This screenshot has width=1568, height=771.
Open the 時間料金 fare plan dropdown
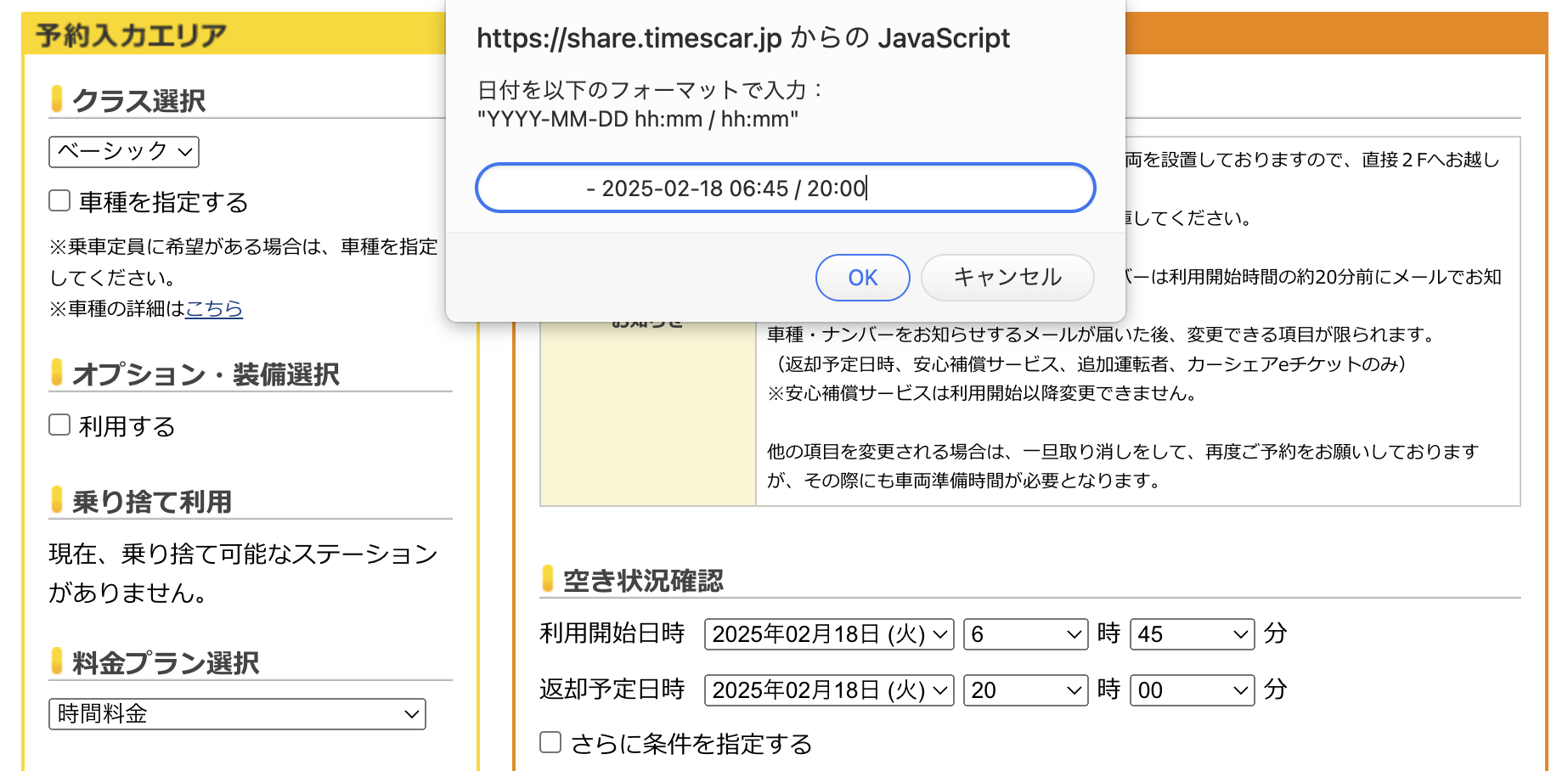coord(236,714)
